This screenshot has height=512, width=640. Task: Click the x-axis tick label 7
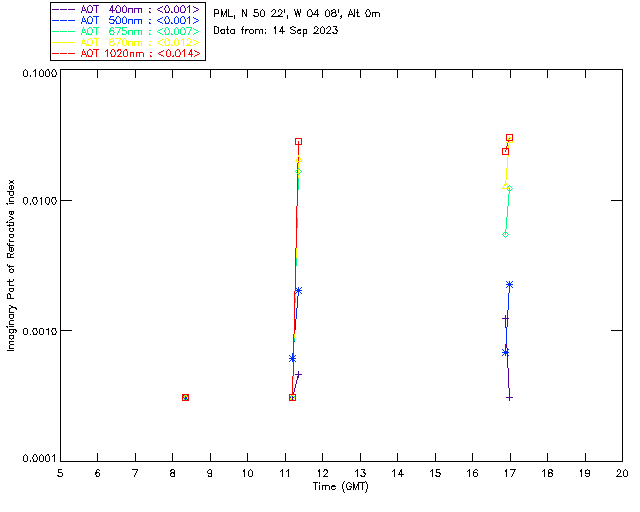tap(135, 473)
